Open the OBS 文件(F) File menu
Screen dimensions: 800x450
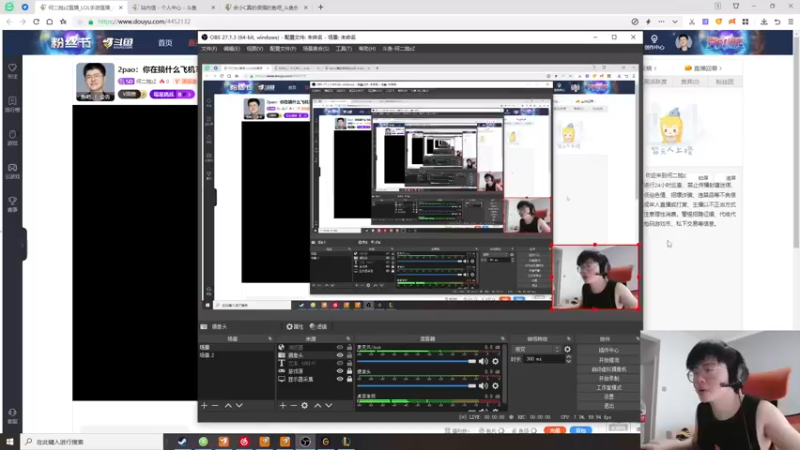209,49
